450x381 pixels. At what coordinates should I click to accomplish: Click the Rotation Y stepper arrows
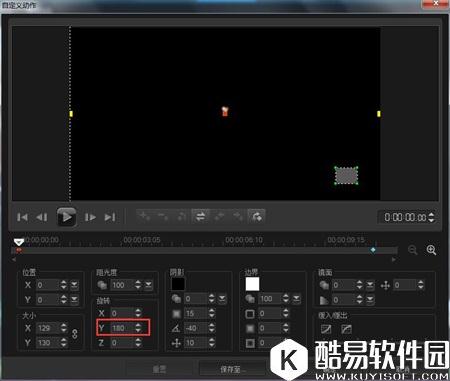(138, 328)
